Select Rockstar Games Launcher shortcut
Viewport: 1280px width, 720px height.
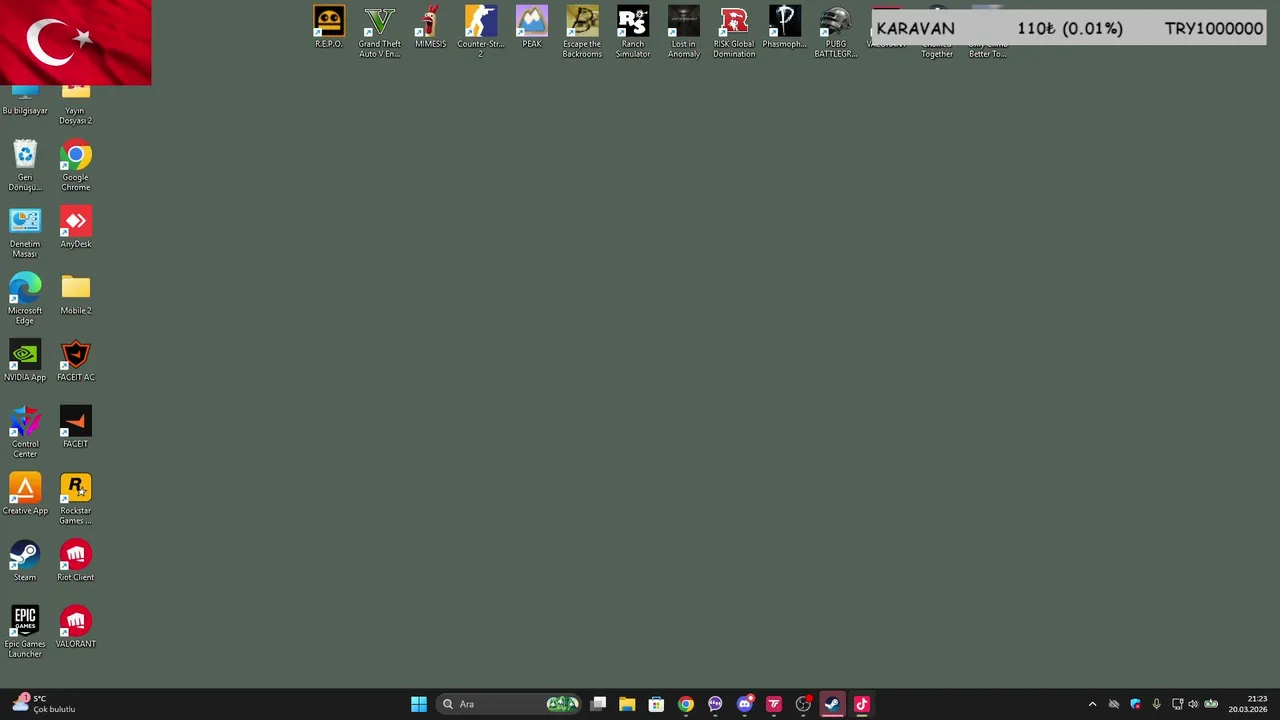coord(75,499)
